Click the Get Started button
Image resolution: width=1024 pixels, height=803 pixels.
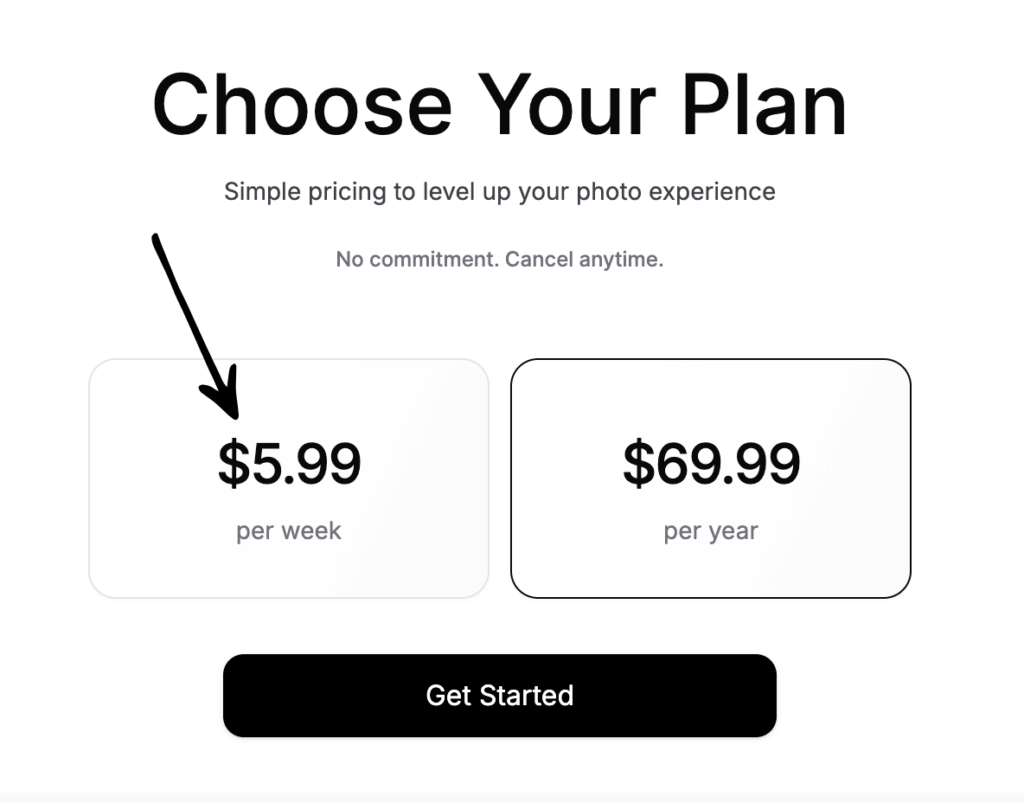coord(499,695)
